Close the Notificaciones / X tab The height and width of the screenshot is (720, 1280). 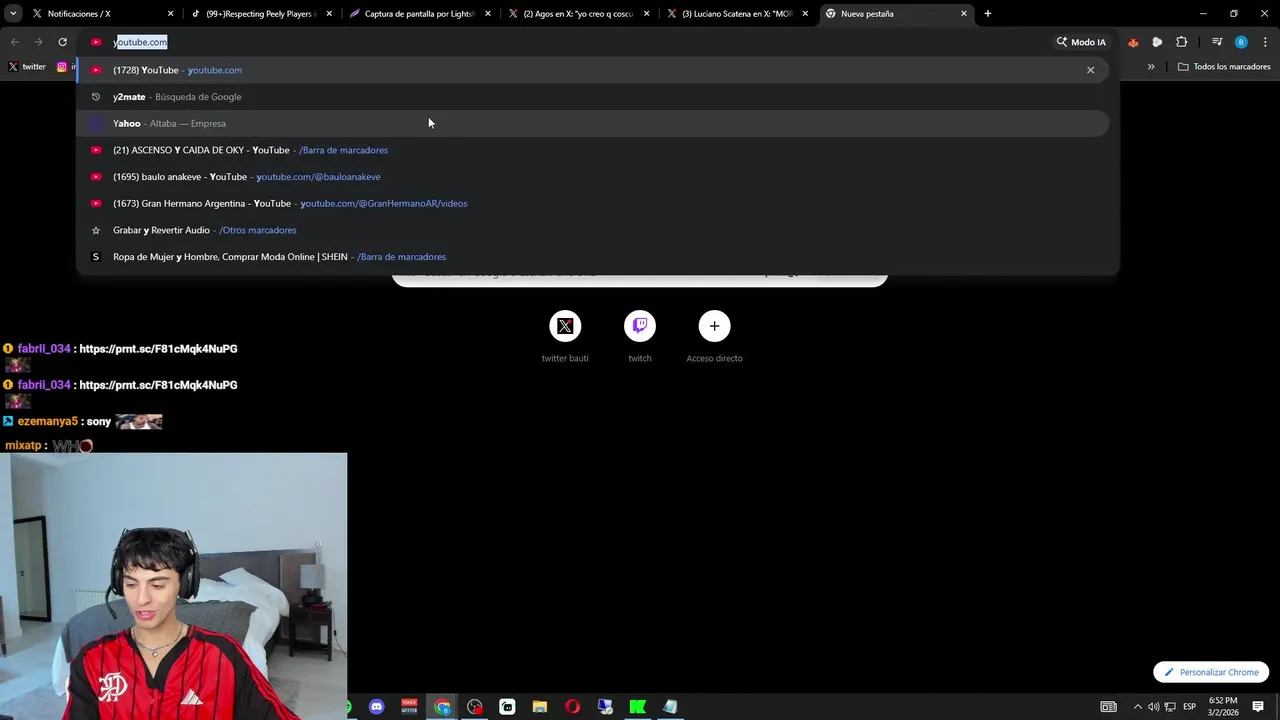coord(170,14)
